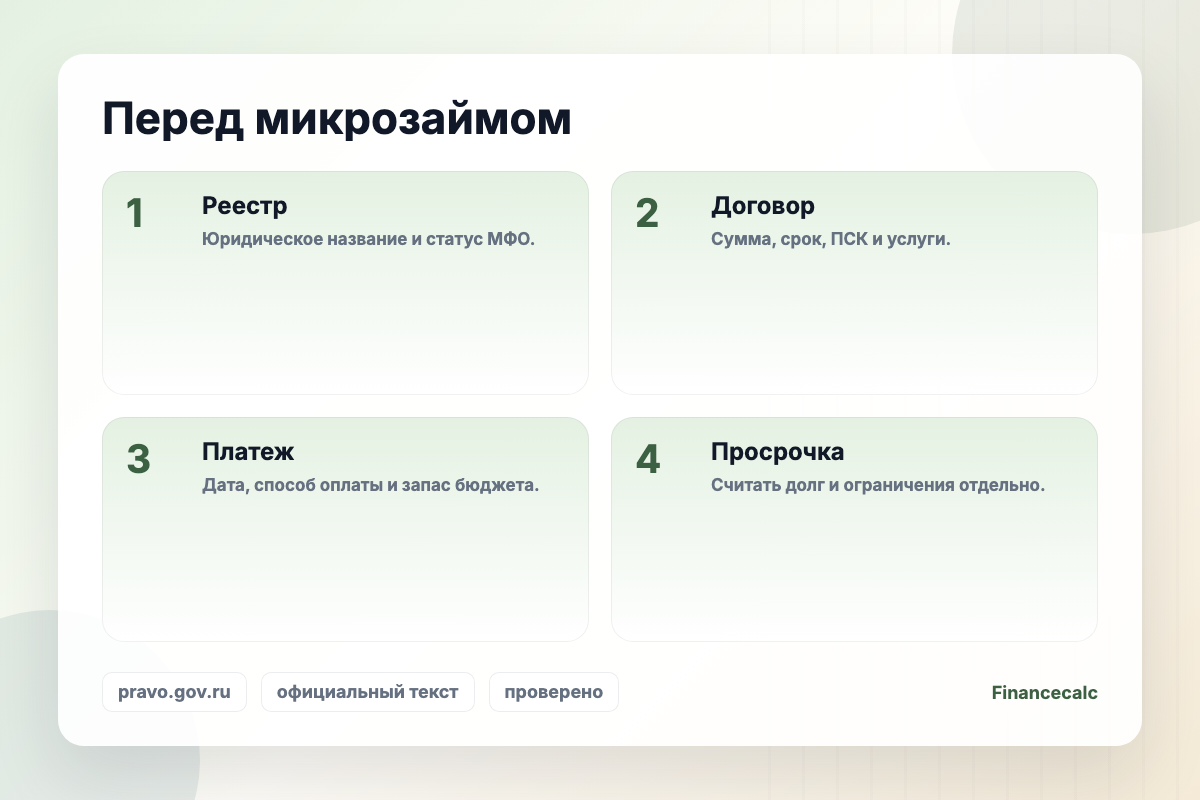Screen dimensions: 1200x800
Task: Click the Договор card heading
Action: [x=763, y=206]
